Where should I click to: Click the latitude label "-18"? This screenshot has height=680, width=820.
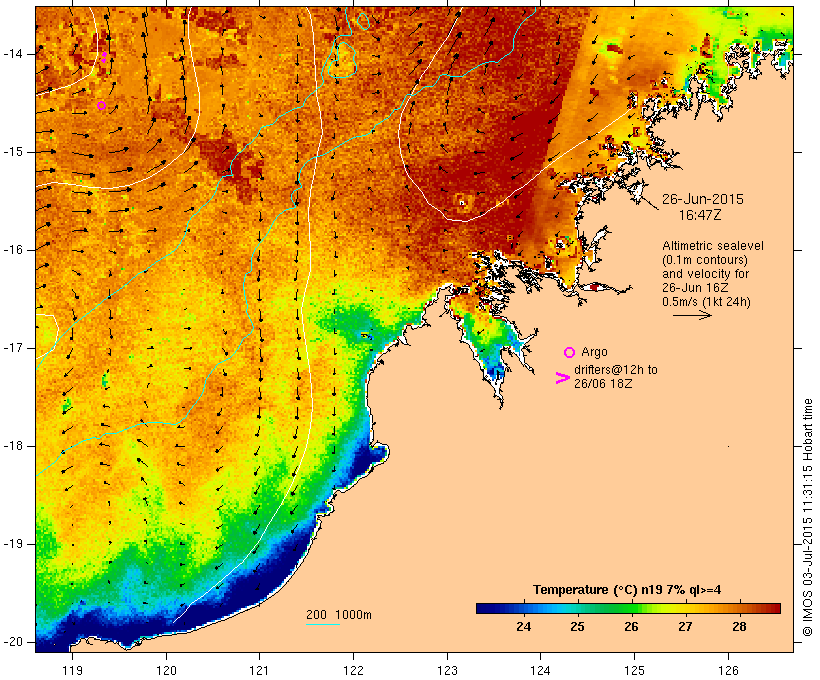(x=12, y=446)
